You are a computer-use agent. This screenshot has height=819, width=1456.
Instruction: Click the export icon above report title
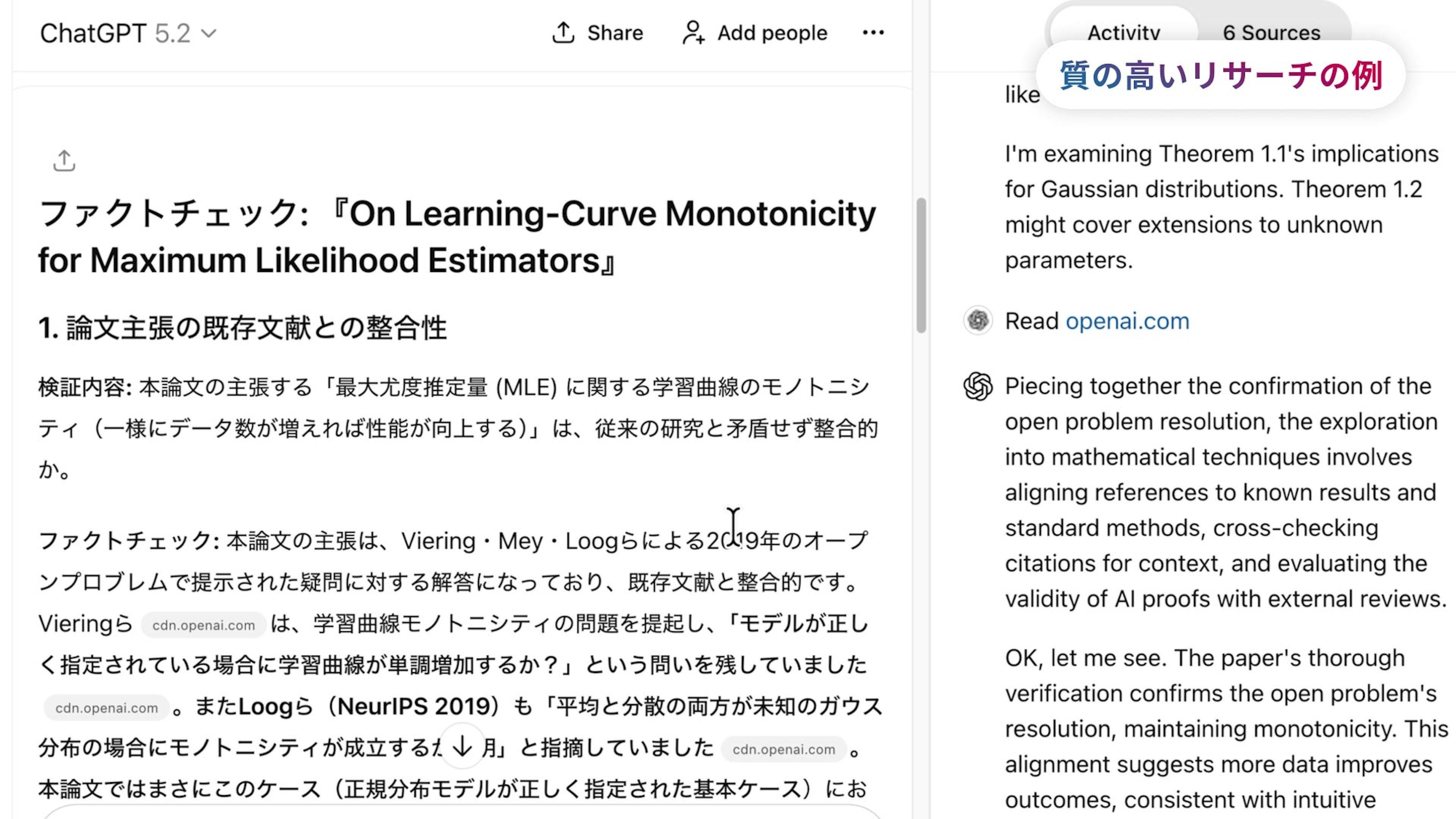(x=64, y=160)
